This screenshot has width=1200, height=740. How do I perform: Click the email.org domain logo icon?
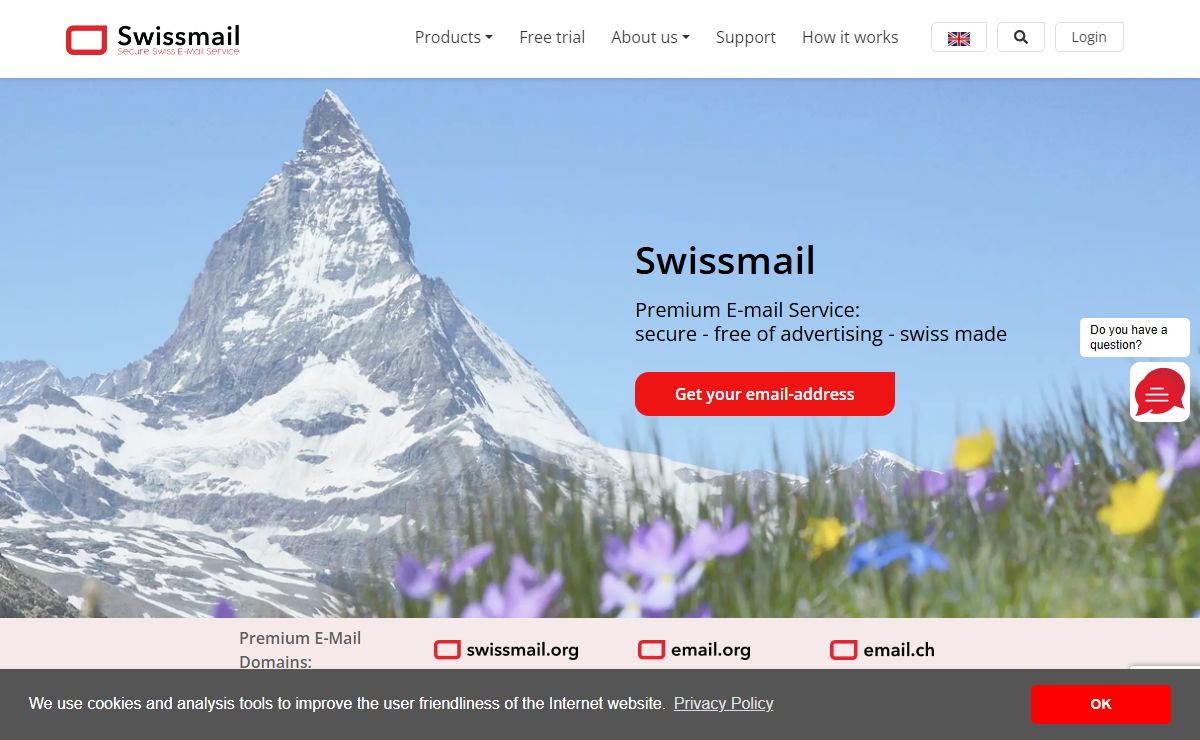coord(652,650)
